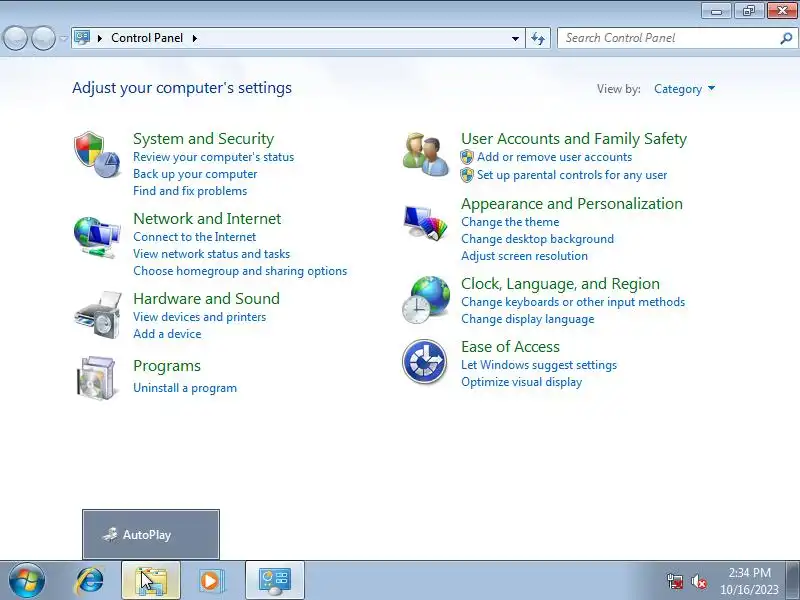800x600 pixels.
Task: Open the Ease of Access category link
Action: 510,346
